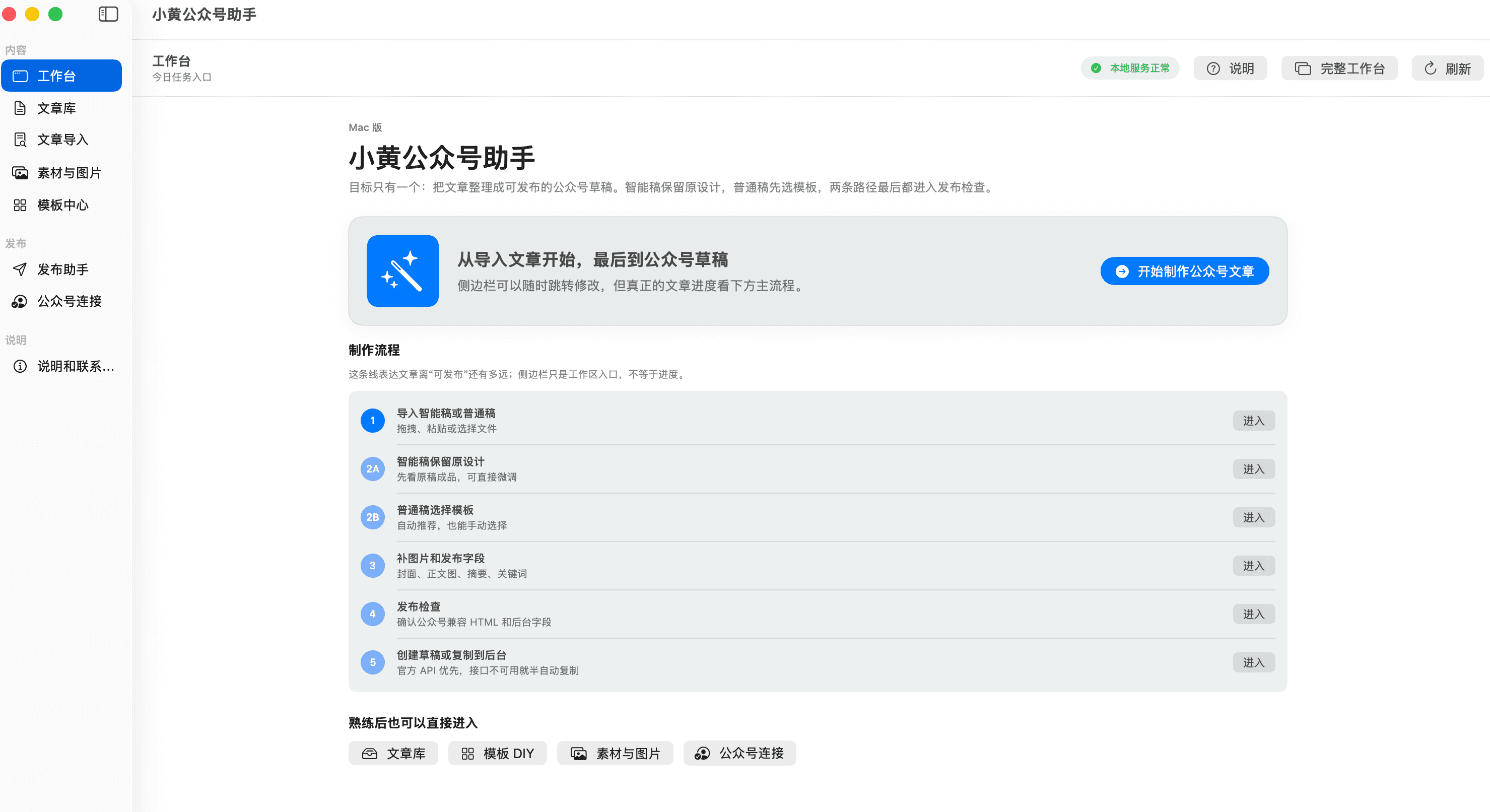Select 模板中心 in the sidebar
1490x812 pixels.
click(x=61, y=206)
